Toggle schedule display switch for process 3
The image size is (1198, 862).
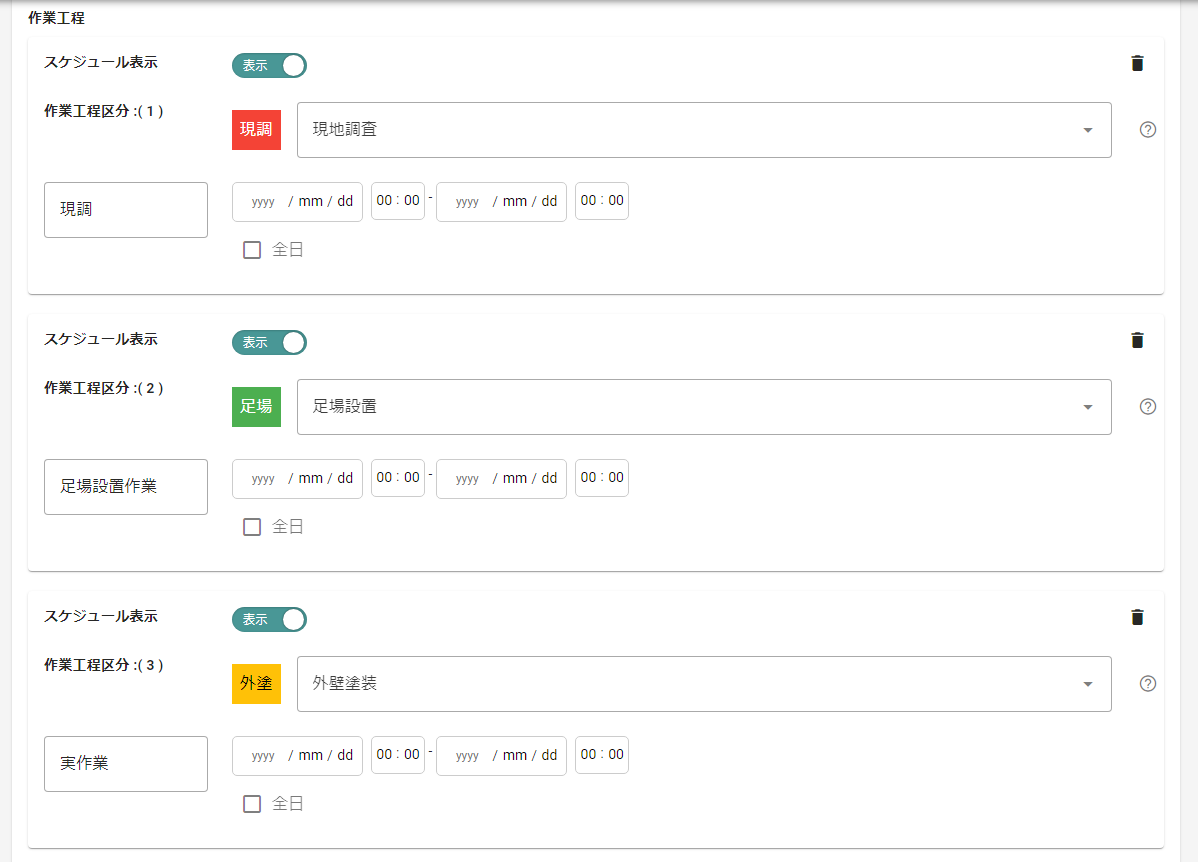[x=270, y=620]
